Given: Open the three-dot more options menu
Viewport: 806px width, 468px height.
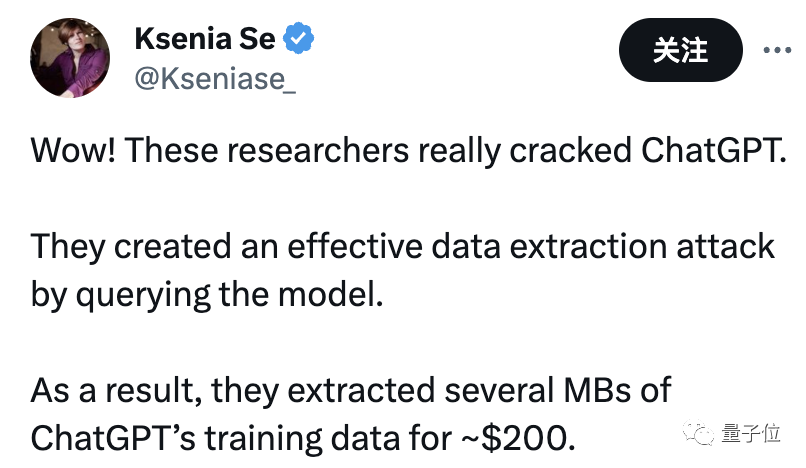Looking at the screenshot, I should click(x=777, y=50).
